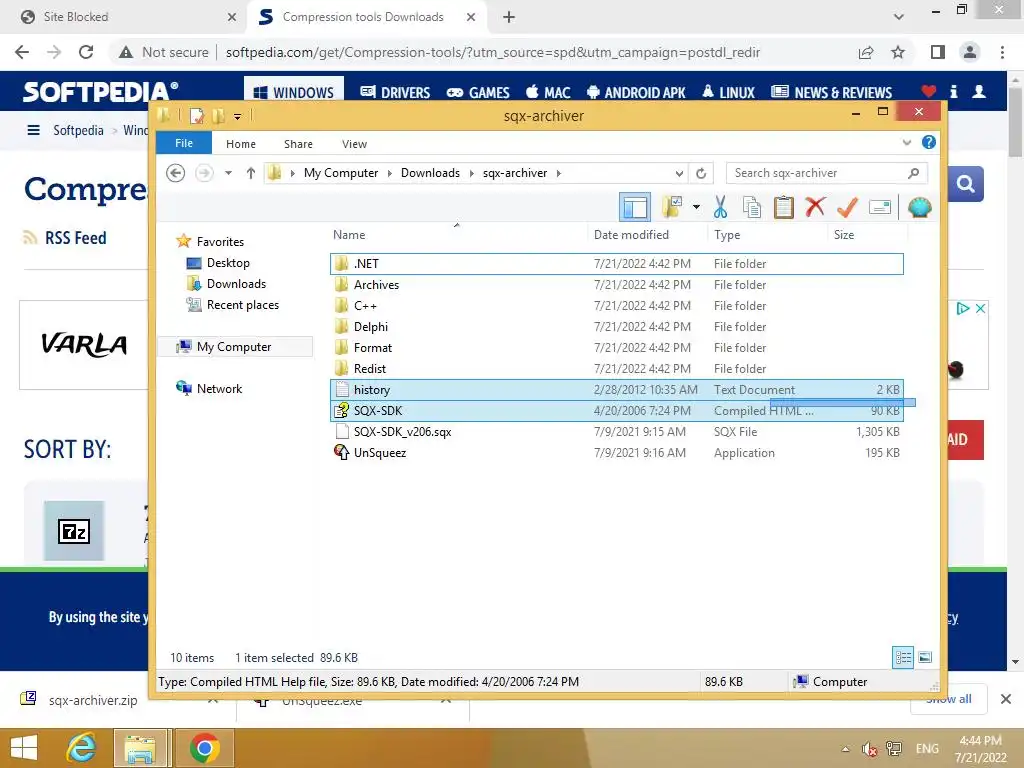Open Internet Explorer from taskbar

(81, 748)
